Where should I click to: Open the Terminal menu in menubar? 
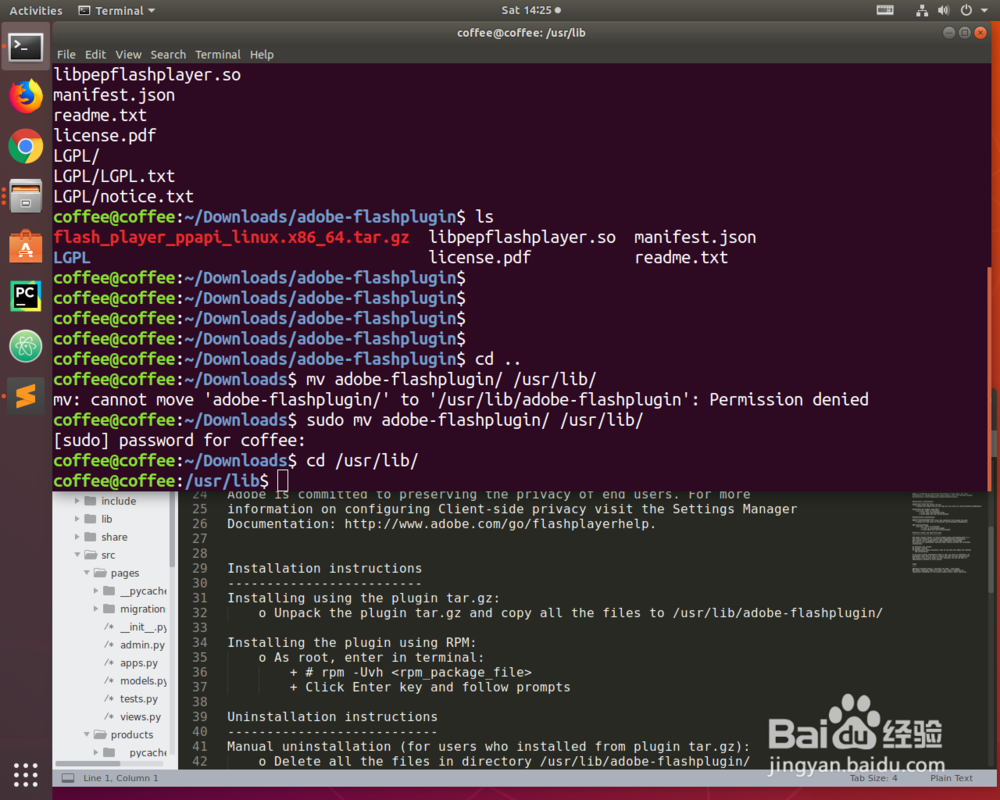[217, 55]
